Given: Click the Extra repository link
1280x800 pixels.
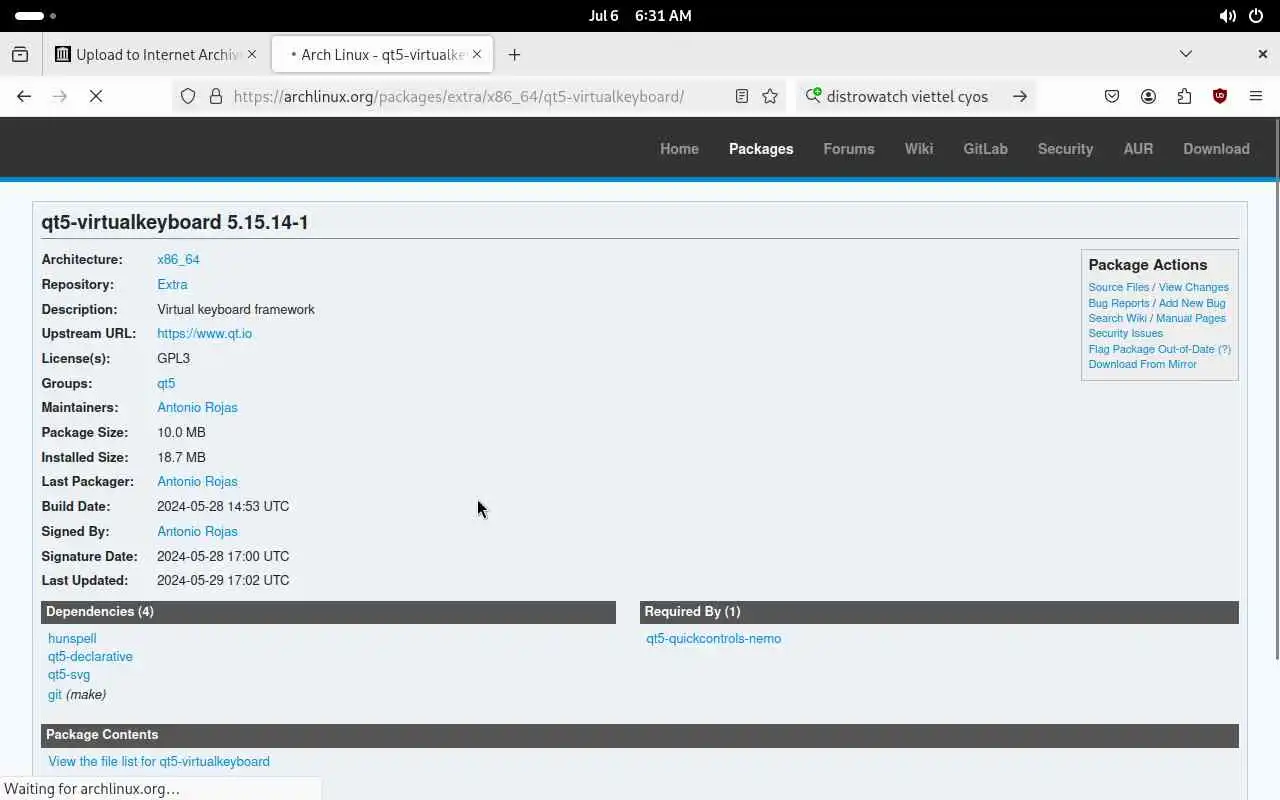Looking at the screenshot, I should point(172,284).
